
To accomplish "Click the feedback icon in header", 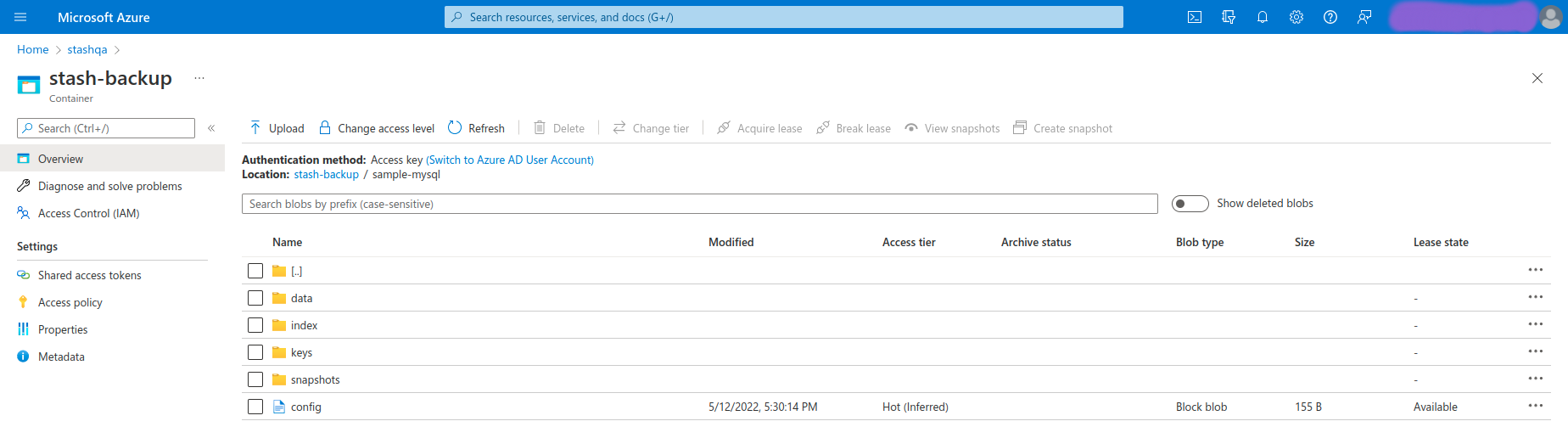I will [x=1364, y=17].
